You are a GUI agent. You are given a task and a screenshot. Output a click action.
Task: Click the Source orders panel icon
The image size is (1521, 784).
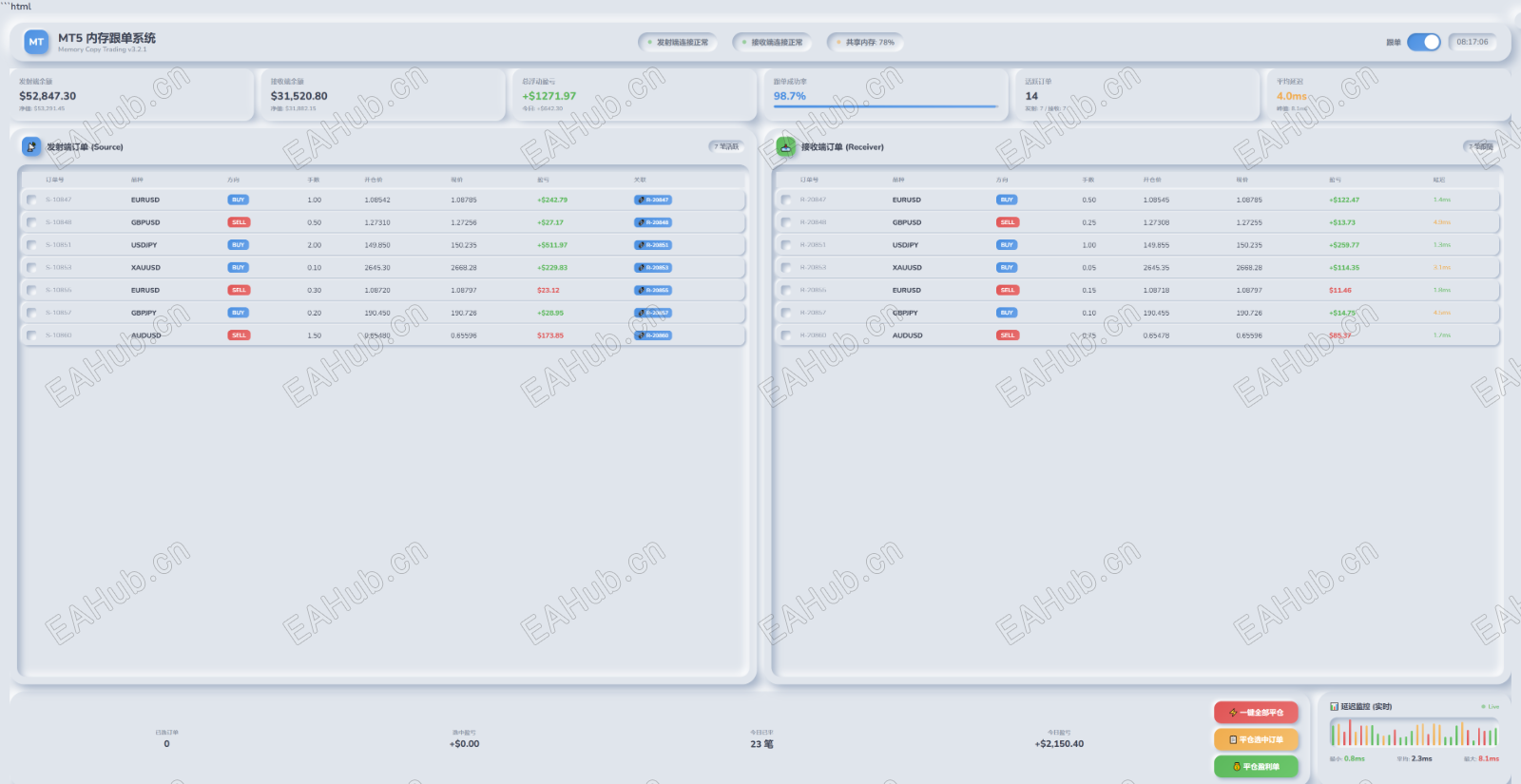[31, 146]
